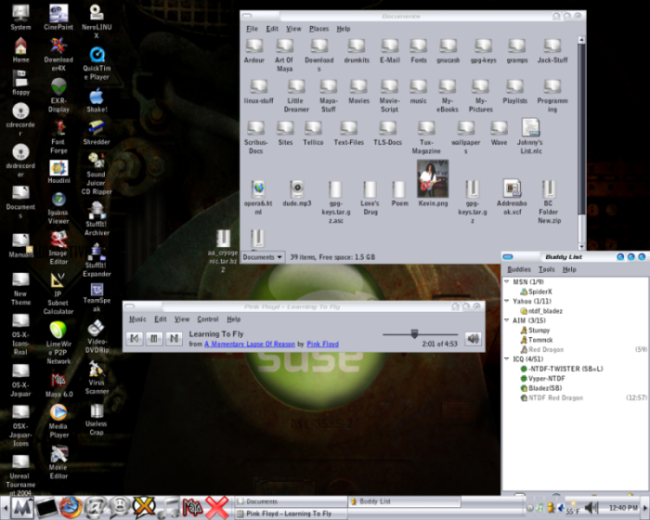The width and height of the screenshot is (650, 520).
Task: Collapse the AIM (3/15) group
Action: coord(507,320)
